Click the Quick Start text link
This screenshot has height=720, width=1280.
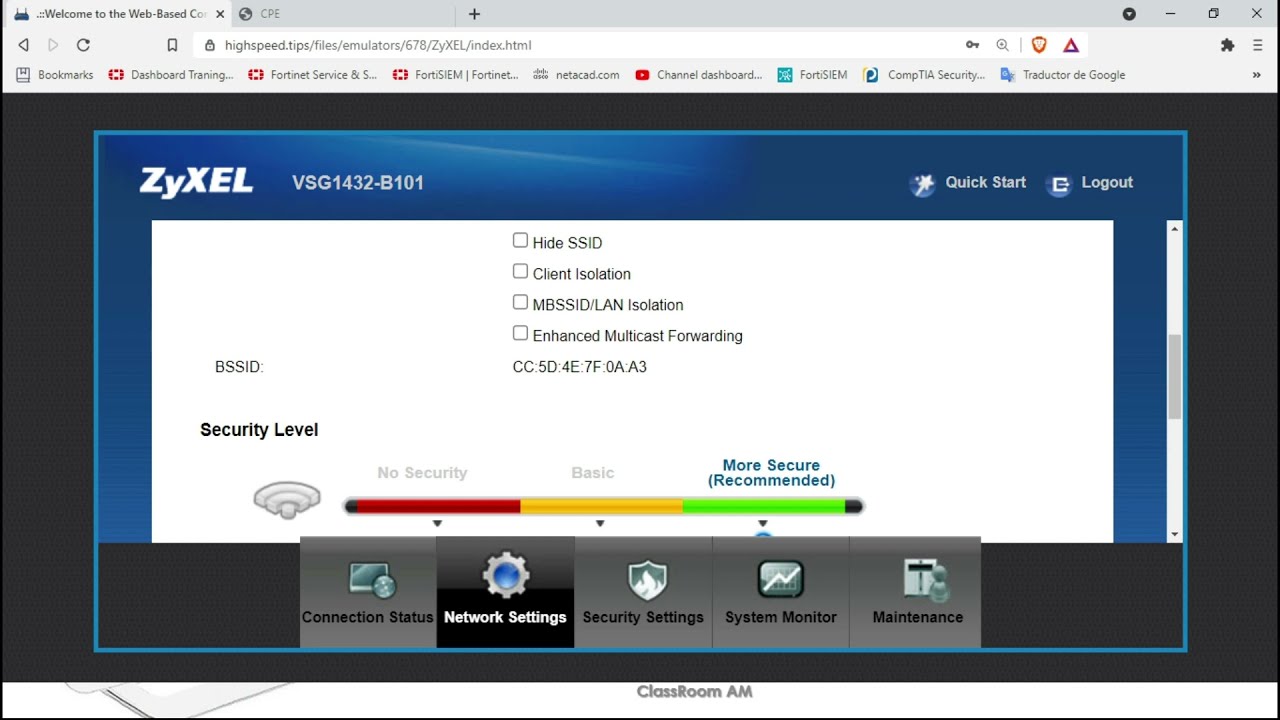986,182
